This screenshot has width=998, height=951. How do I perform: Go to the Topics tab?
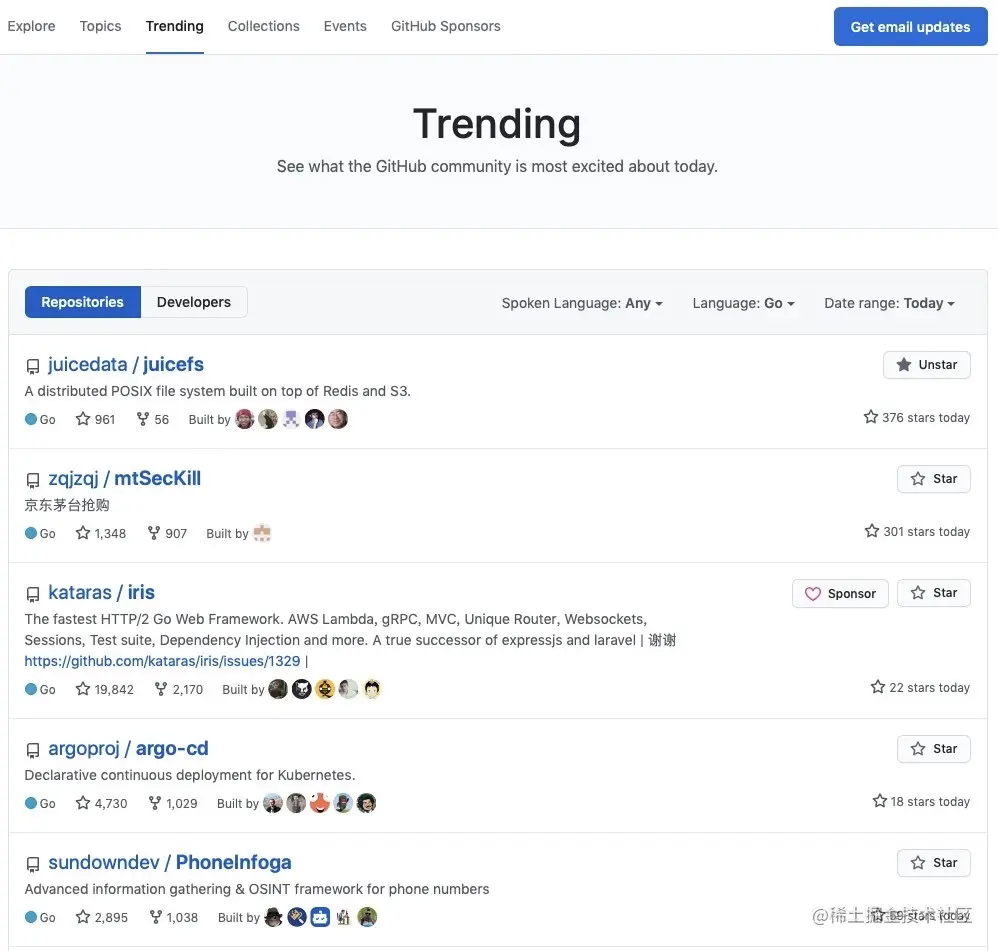(x=100, y=26)
